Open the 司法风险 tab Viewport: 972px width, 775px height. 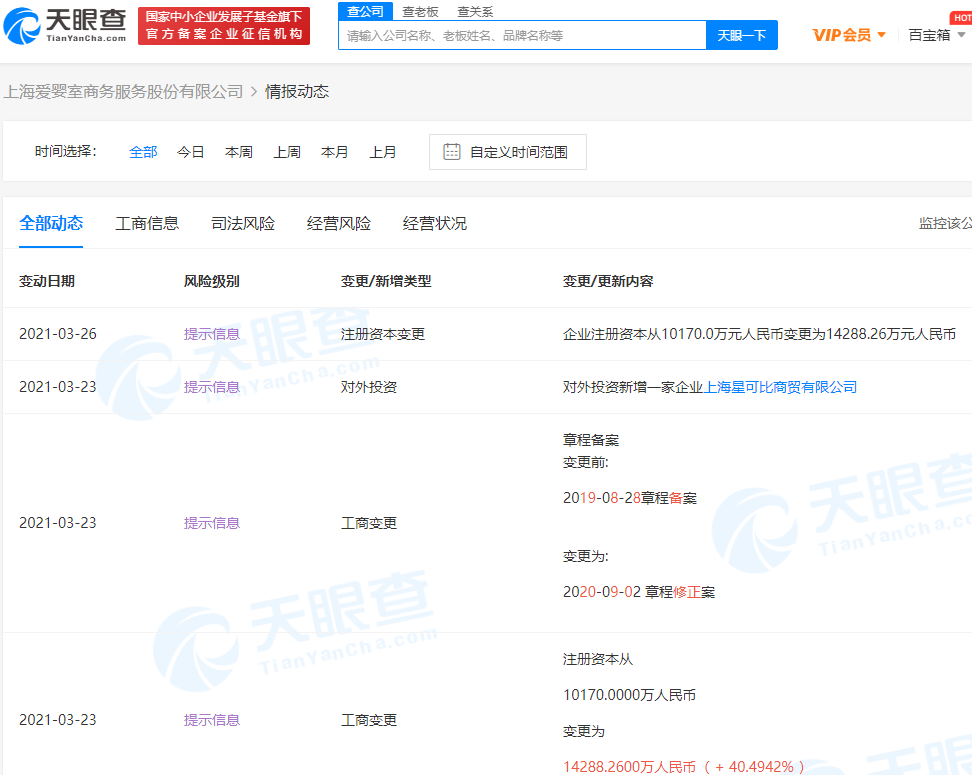click(243, 223)
